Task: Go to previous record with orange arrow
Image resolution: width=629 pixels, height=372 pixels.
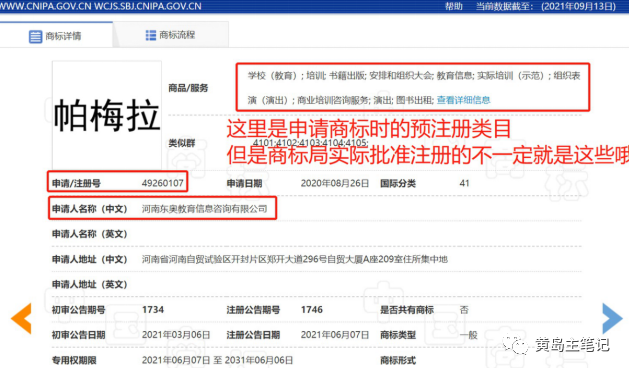Action: [x=21, y=318]
